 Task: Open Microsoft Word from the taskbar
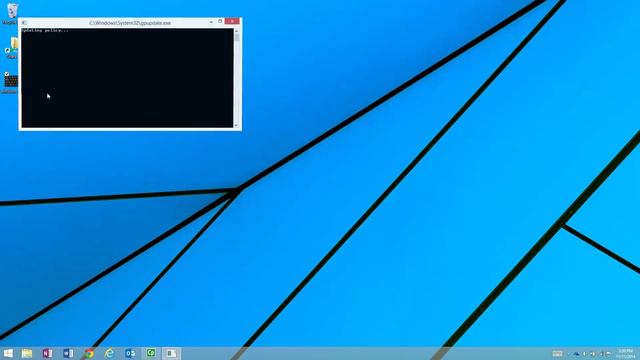(x=68, y=353)
